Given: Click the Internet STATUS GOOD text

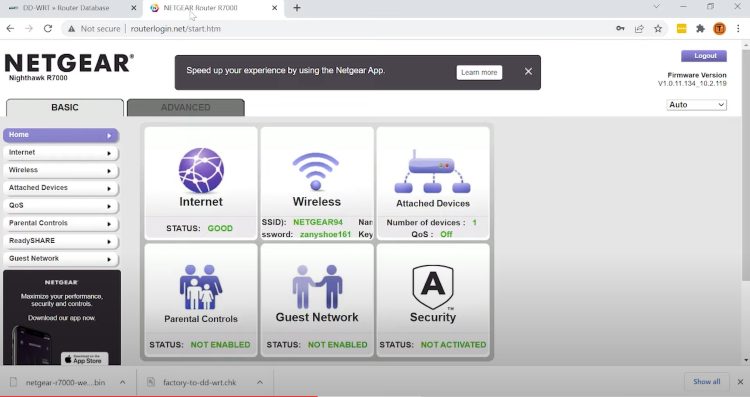Looking at the screenshot, I should click(x=199, y=228).
